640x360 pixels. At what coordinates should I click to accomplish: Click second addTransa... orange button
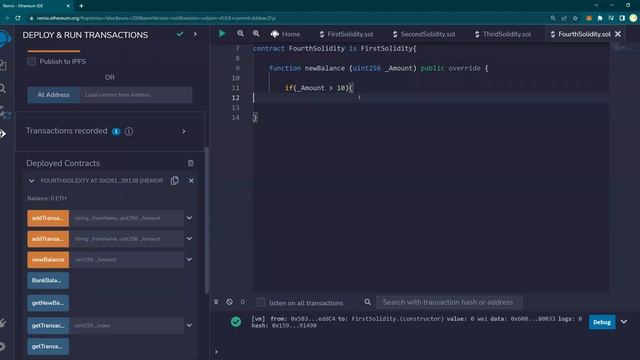point(48,239)
